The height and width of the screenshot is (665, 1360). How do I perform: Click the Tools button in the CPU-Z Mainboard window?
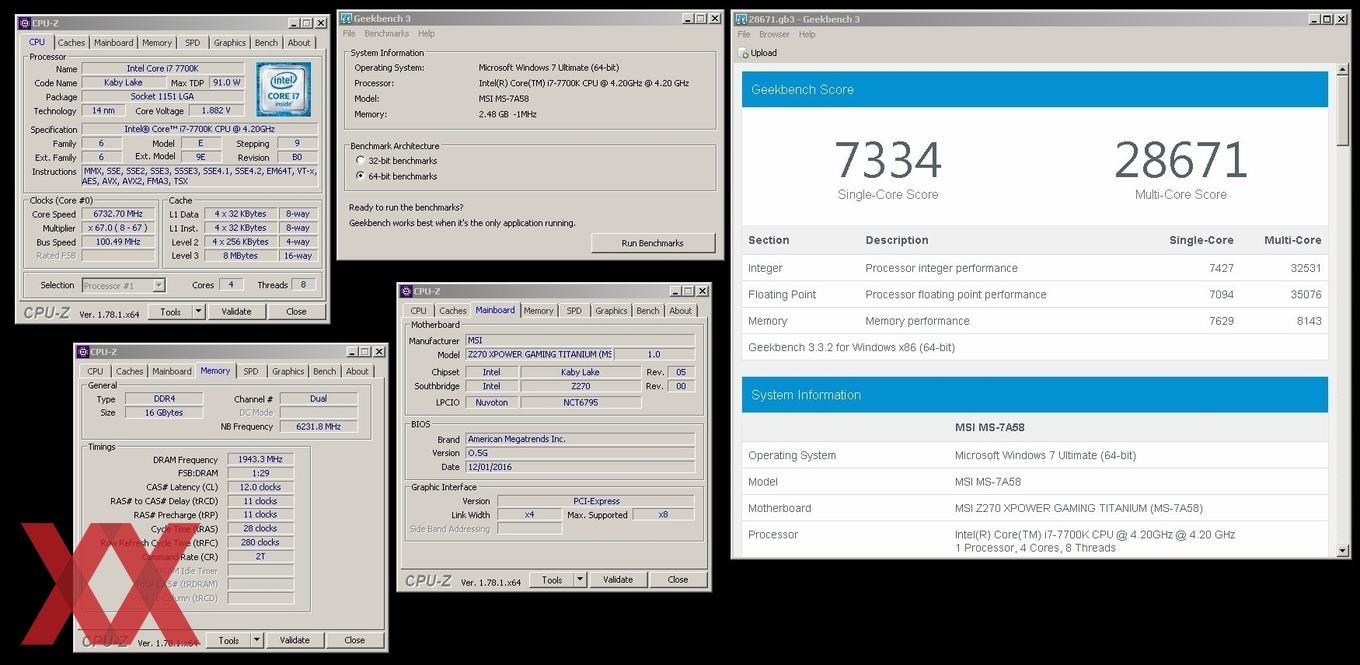552,579
